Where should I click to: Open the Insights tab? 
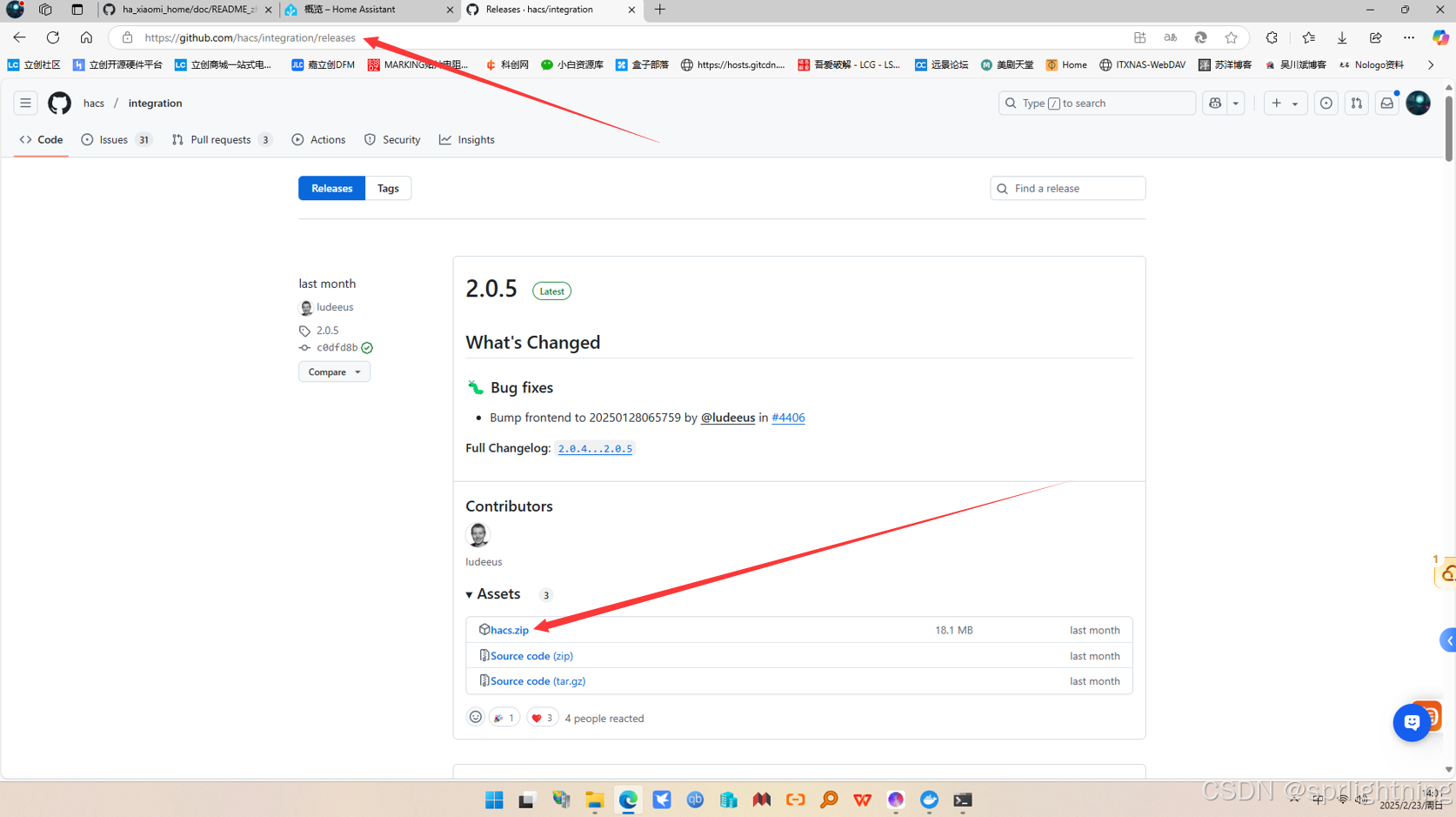(x=467, y=139)
